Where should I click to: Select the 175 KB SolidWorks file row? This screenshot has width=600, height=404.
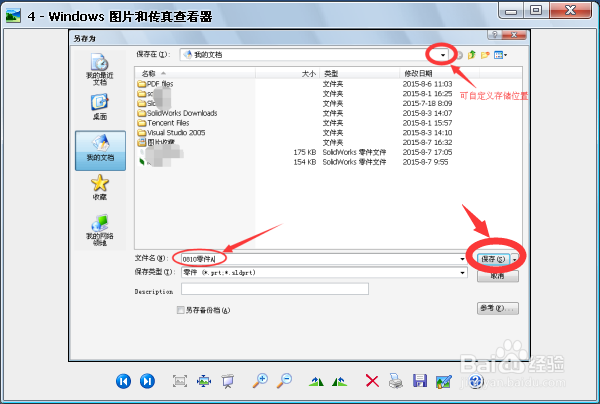[x=295, y=152]
